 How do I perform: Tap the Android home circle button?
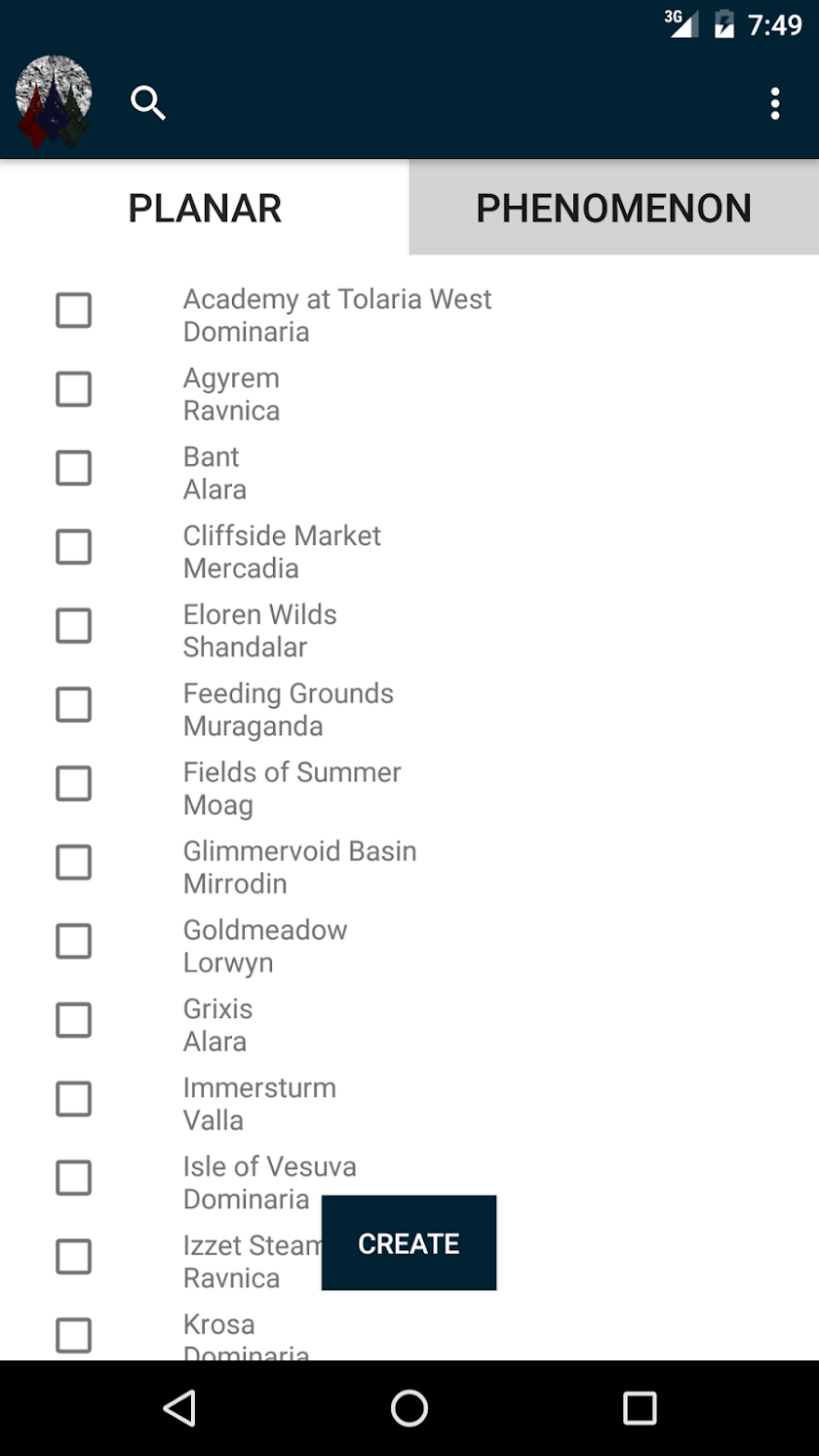(409, 1408)
